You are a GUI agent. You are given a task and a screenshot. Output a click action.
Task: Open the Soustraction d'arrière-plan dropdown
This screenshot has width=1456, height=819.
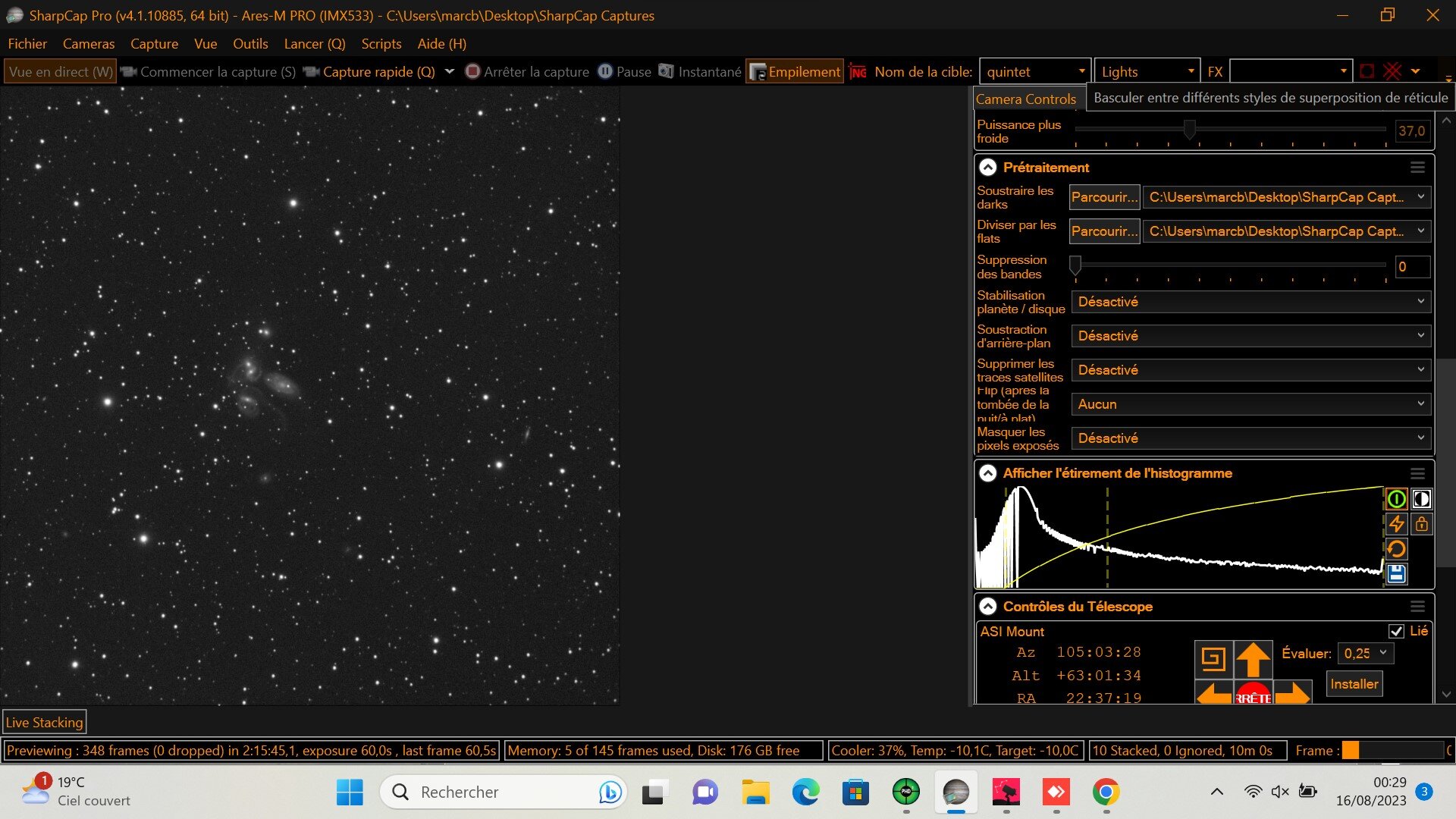[1250, 336]
